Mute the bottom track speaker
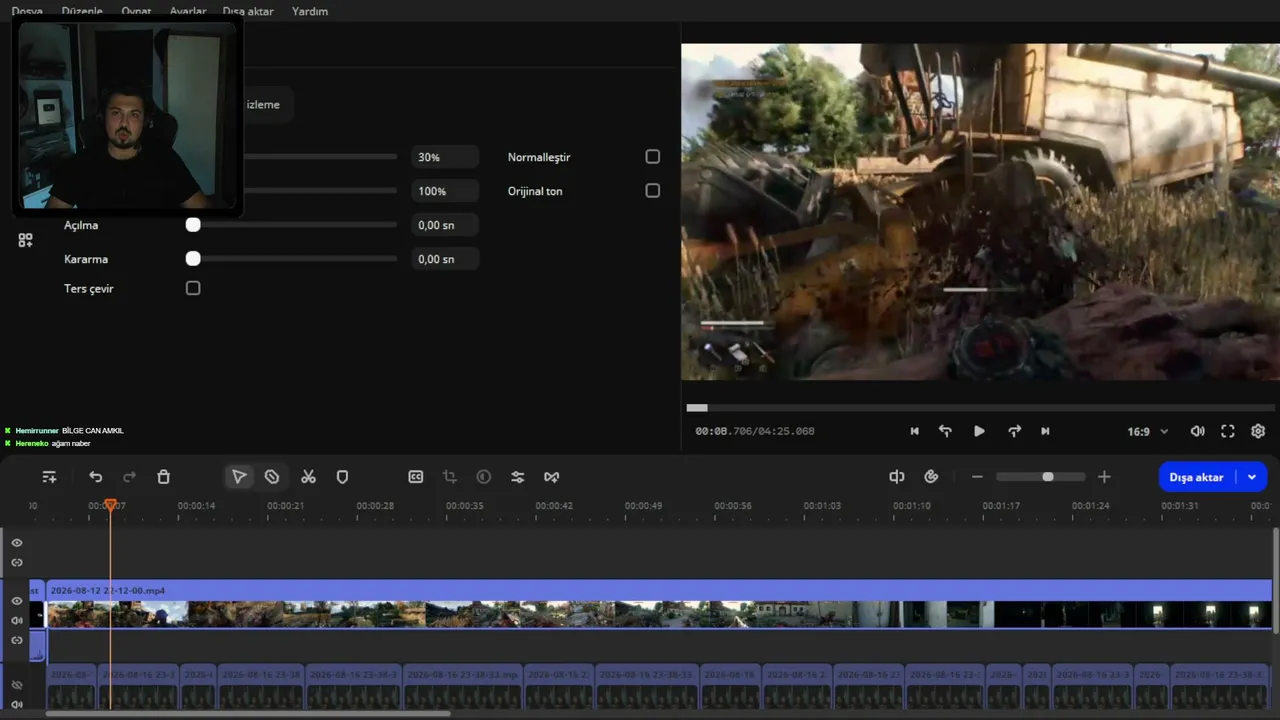1280x720 pixels. point(17,704)
